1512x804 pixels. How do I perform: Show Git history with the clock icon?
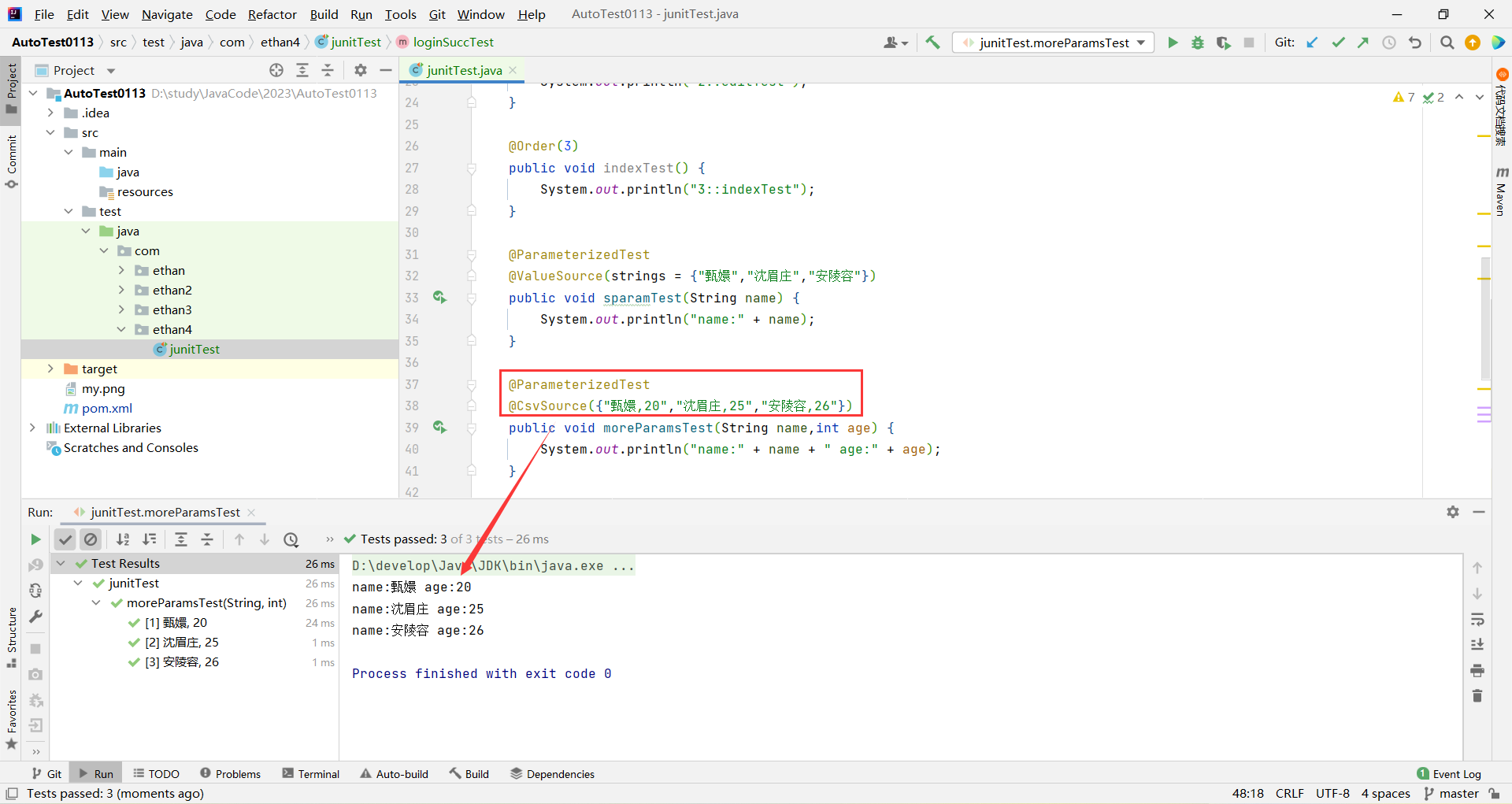click(1389, 43)
